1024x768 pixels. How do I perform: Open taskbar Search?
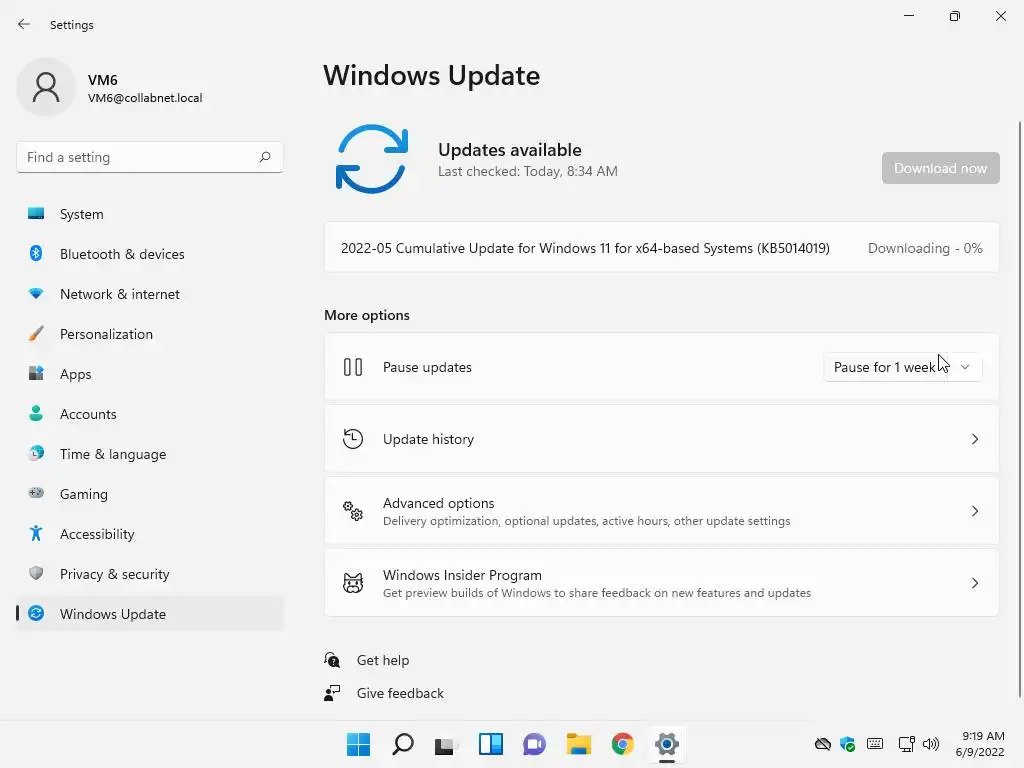(x=402, y=744)
